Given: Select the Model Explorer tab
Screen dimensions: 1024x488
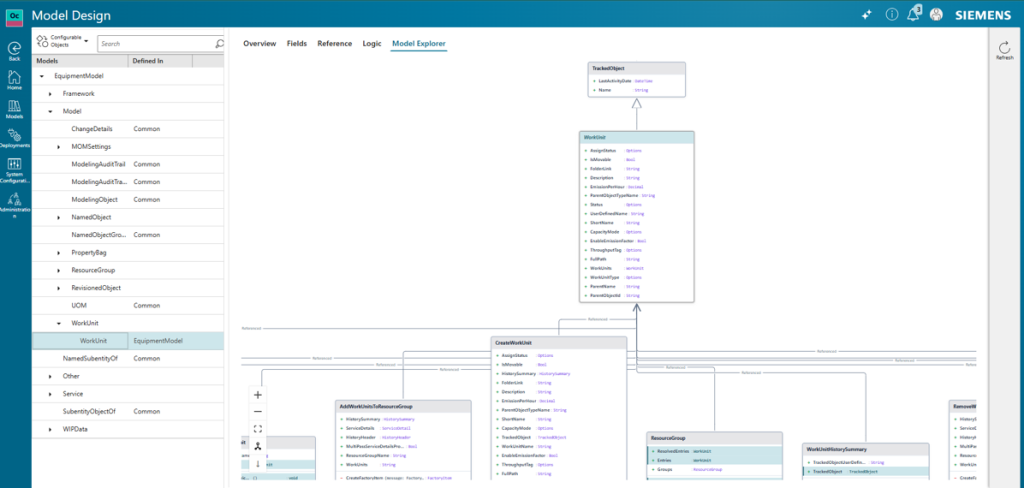Looking at the screenshot, I should tap(419, 44).
